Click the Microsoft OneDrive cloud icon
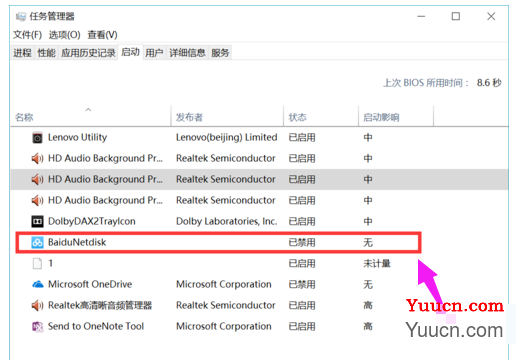516x360 pixels. pyautogui.click(x=38, y=284)
